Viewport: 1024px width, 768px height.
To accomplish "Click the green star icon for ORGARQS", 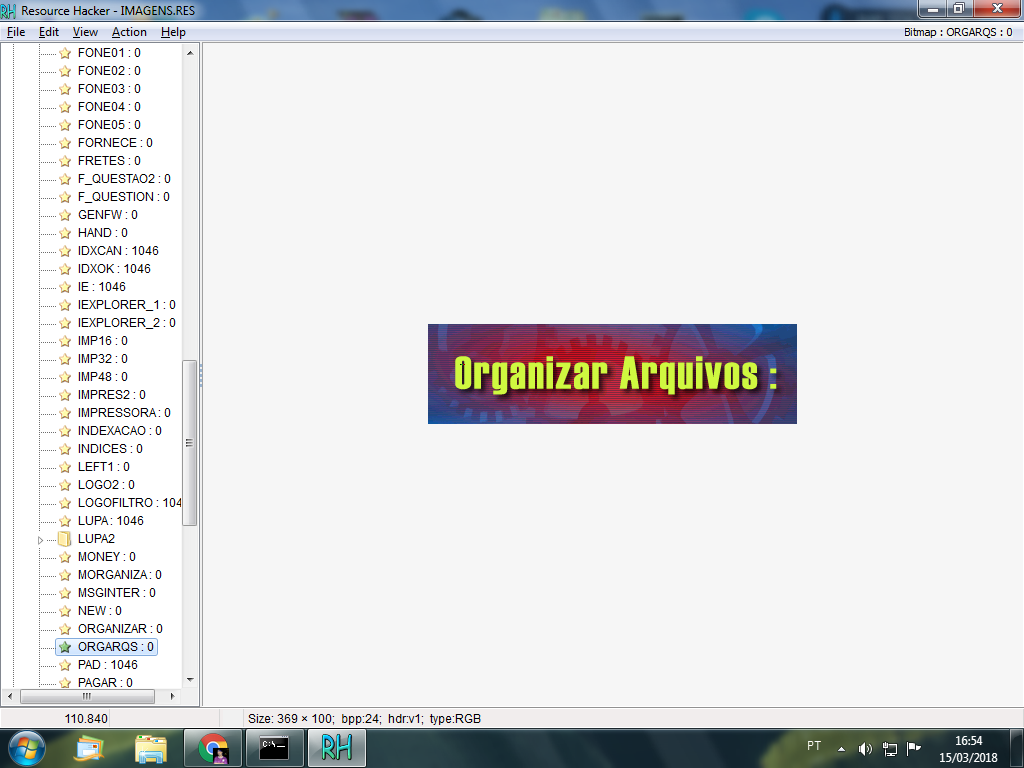I will click(x=65, y=647).
